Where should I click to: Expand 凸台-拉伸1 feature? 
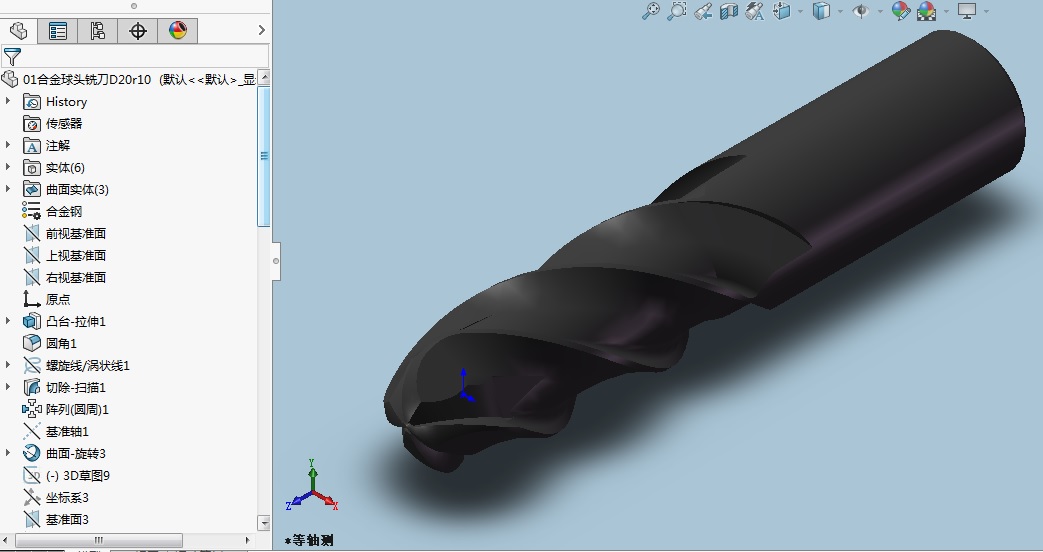pos(8,321)
